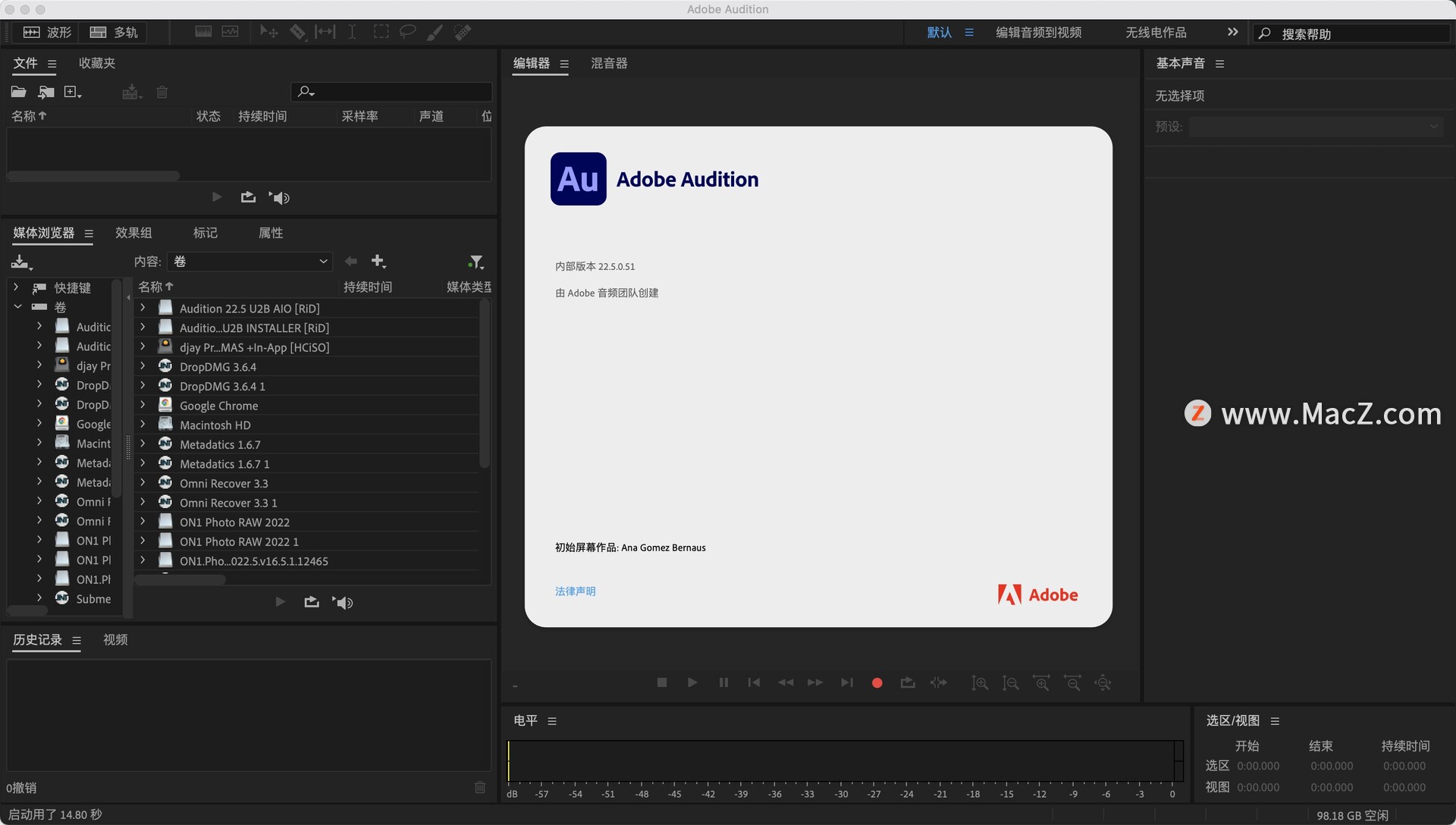This screenshot has height=825, width=1456.
Task: Toggle spectral frequency display icon
Action: coord(203,32)
